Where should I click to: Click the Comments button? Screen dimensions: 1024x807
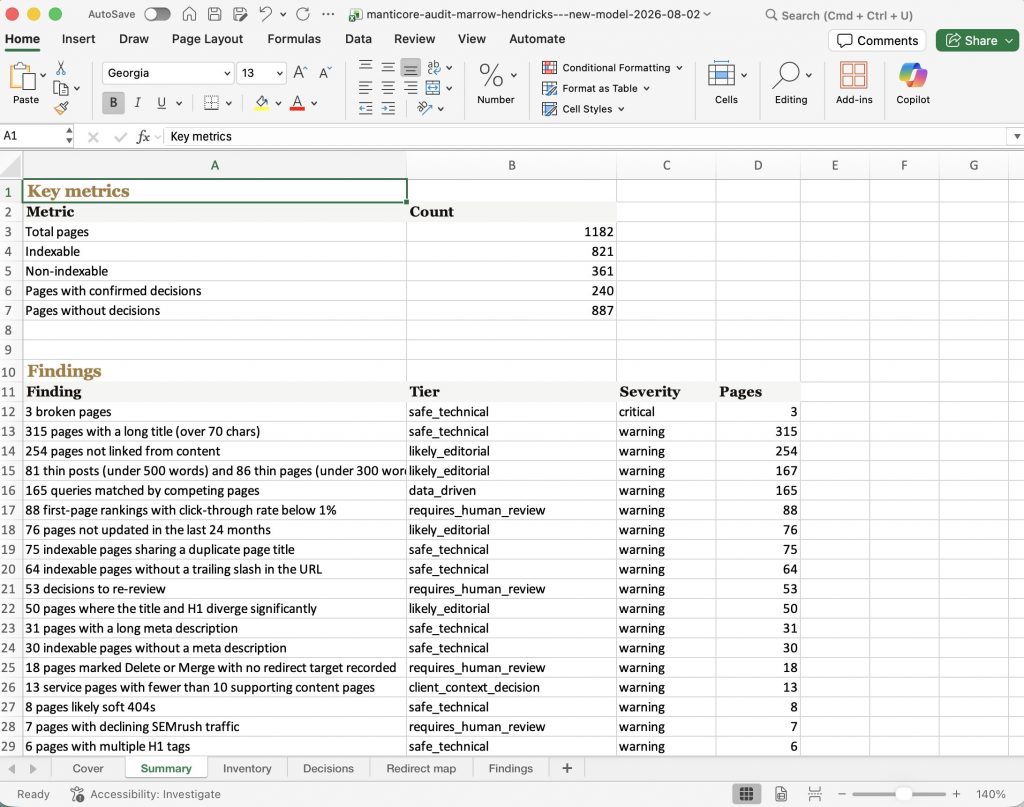[877, 40]
